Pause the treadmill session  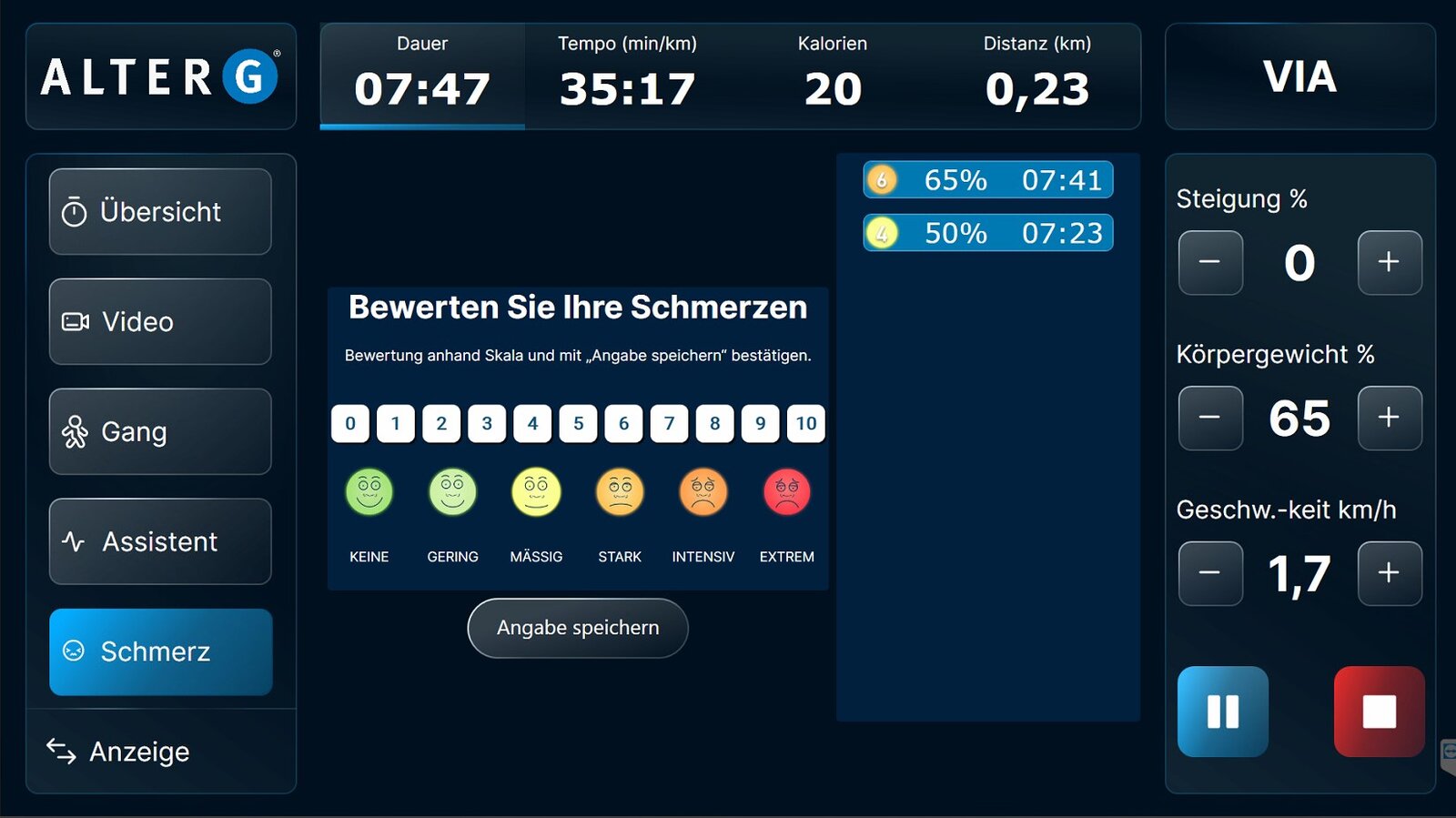[x=1222, y=712]
